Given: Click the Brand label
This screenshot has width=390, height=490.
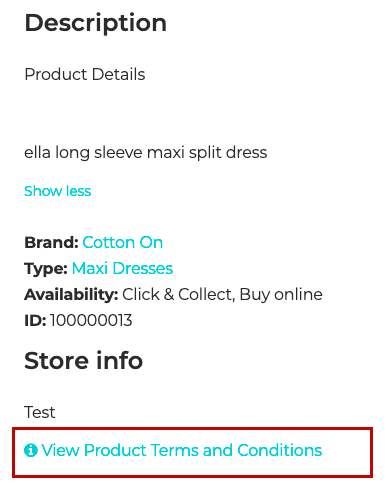Looking at the screenshot, I should pyautogui.click(x=51, y=242).
